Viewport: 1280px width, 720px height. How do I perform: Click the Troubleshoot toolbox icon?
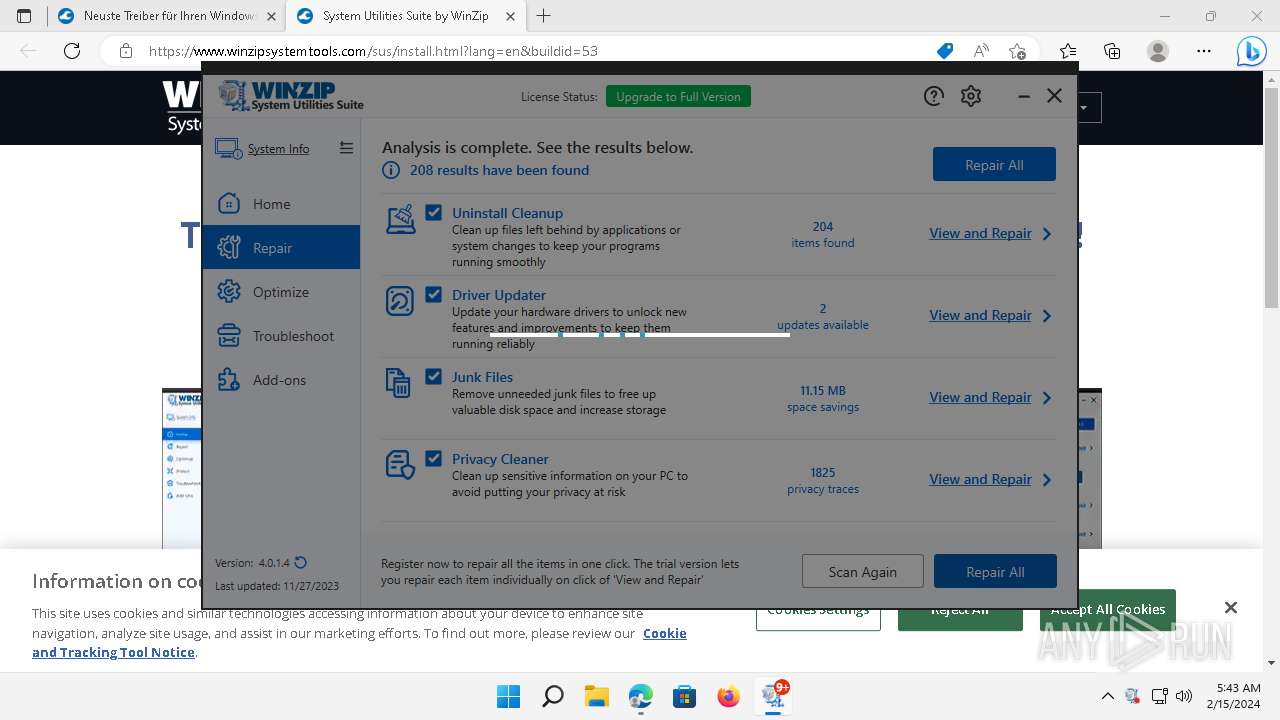pyautogui.click(x=229, y=336)
